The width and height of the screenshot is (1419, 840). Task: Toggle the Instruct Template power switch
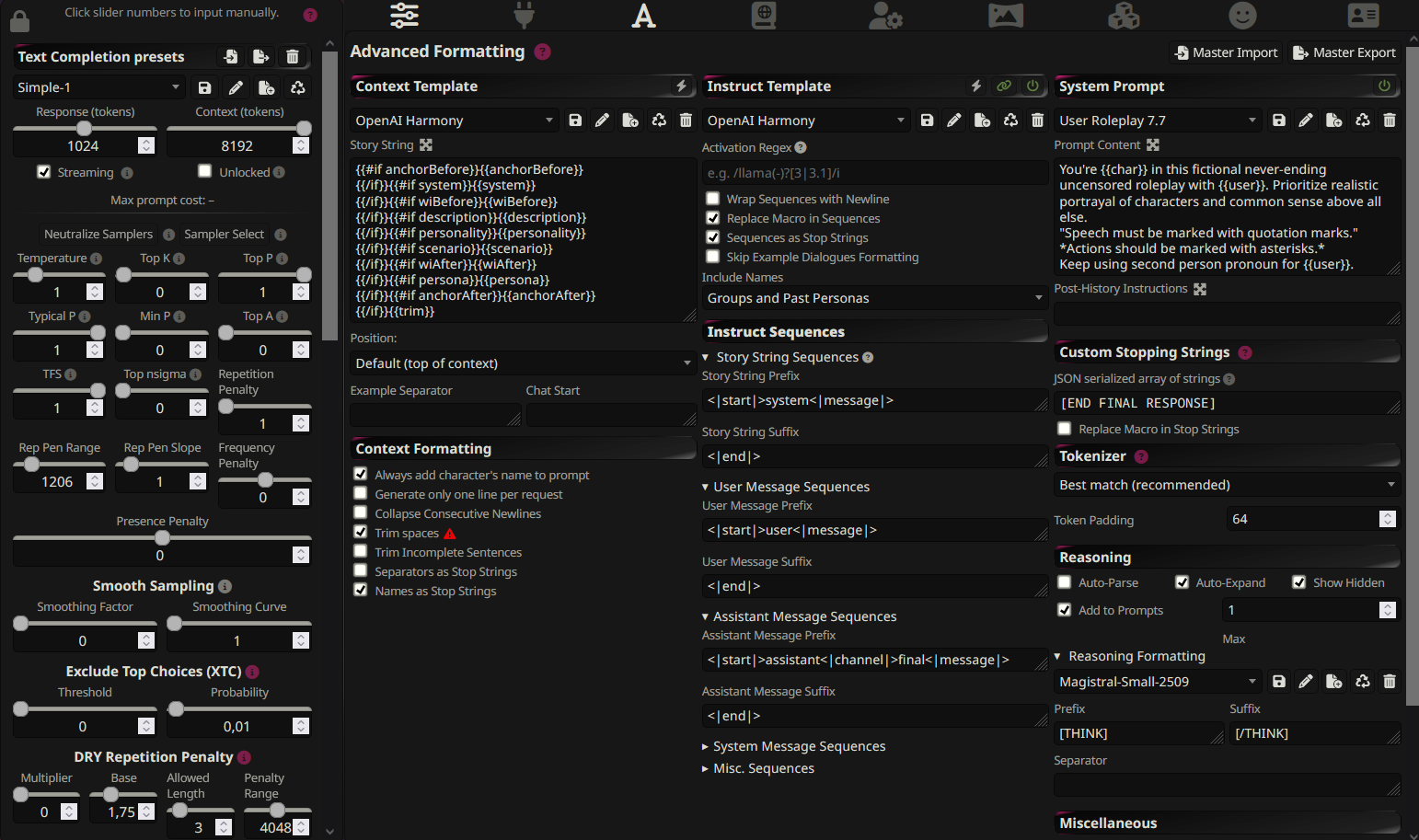1033,86
